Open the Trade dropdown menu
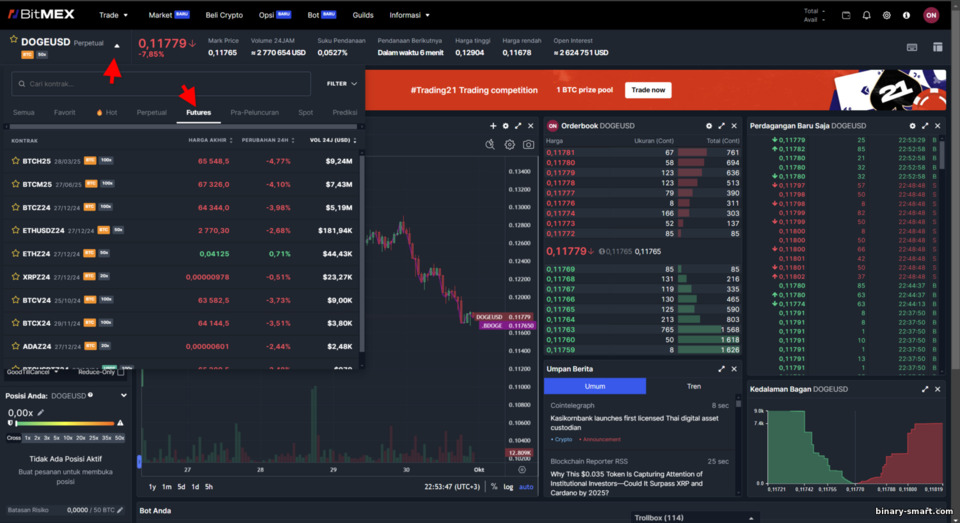 click(113, 15)
